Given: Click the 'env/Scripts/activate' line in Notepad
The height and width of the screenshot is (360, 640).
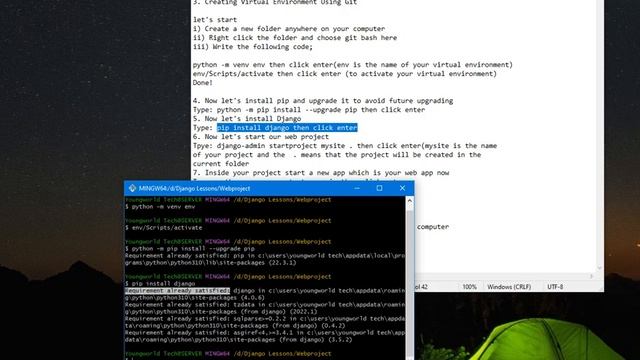Looking at the screenshot, I should pos(345,74).
